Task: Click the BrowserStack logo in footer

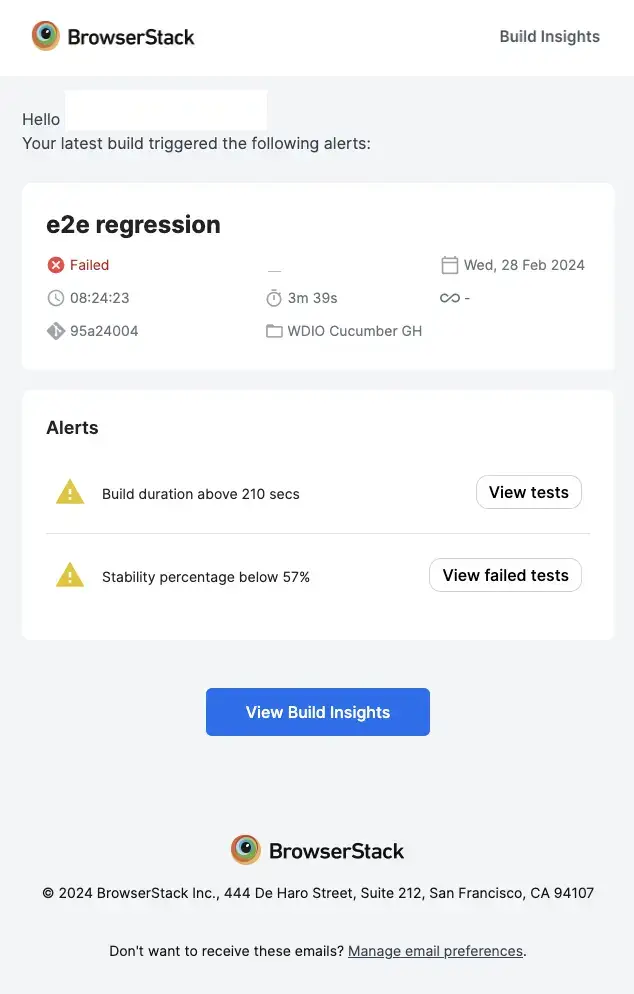Action: [317, 851]
